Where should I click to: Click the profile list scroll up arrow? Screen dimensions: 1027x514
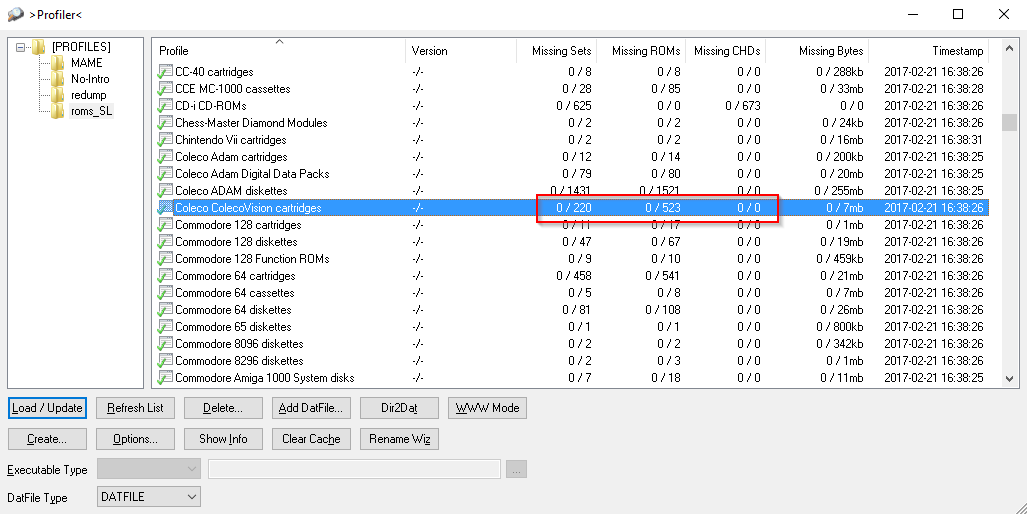pyautogui.click(x=1009, y=48)
